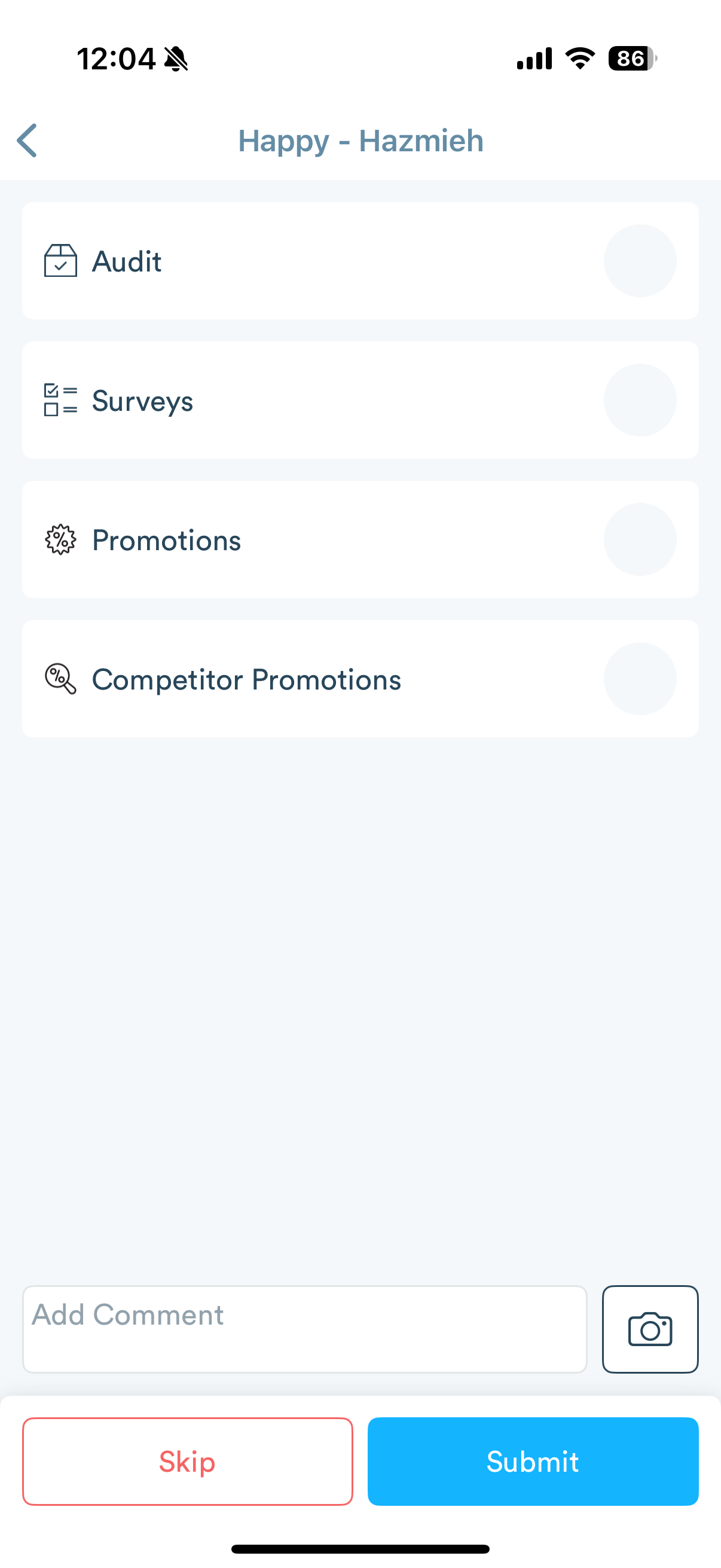Toggle the Surveys status circle
Viewport: 721px width, 1568px height.
pos(640,400)
